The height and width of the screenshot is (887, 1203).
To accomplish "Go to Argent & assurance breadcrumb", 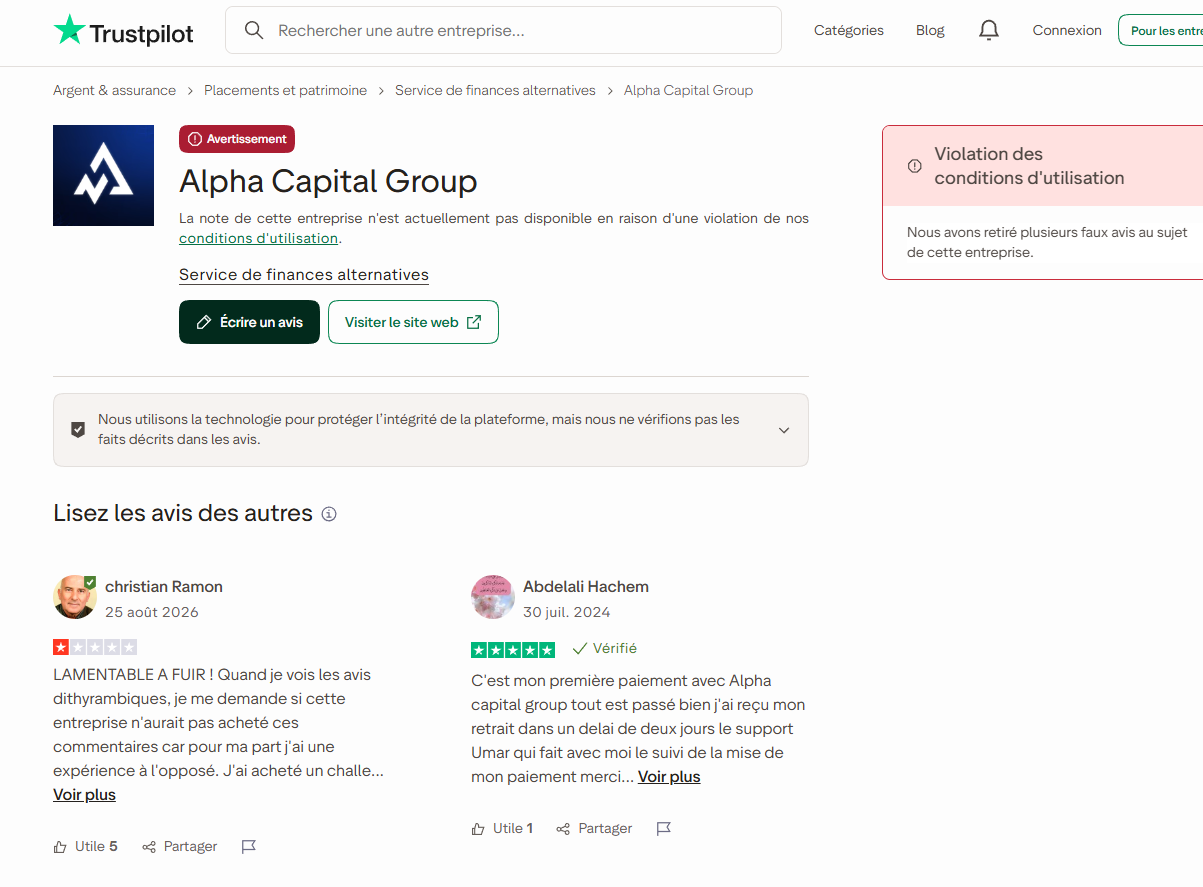I will (x=114, y=90).
